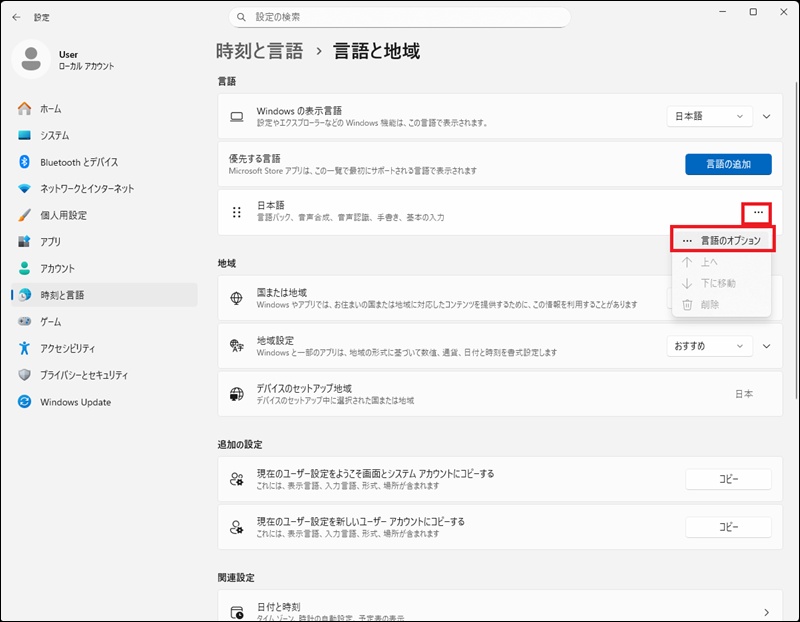Click the back arrow in the title bar

(x=16, y=17)
